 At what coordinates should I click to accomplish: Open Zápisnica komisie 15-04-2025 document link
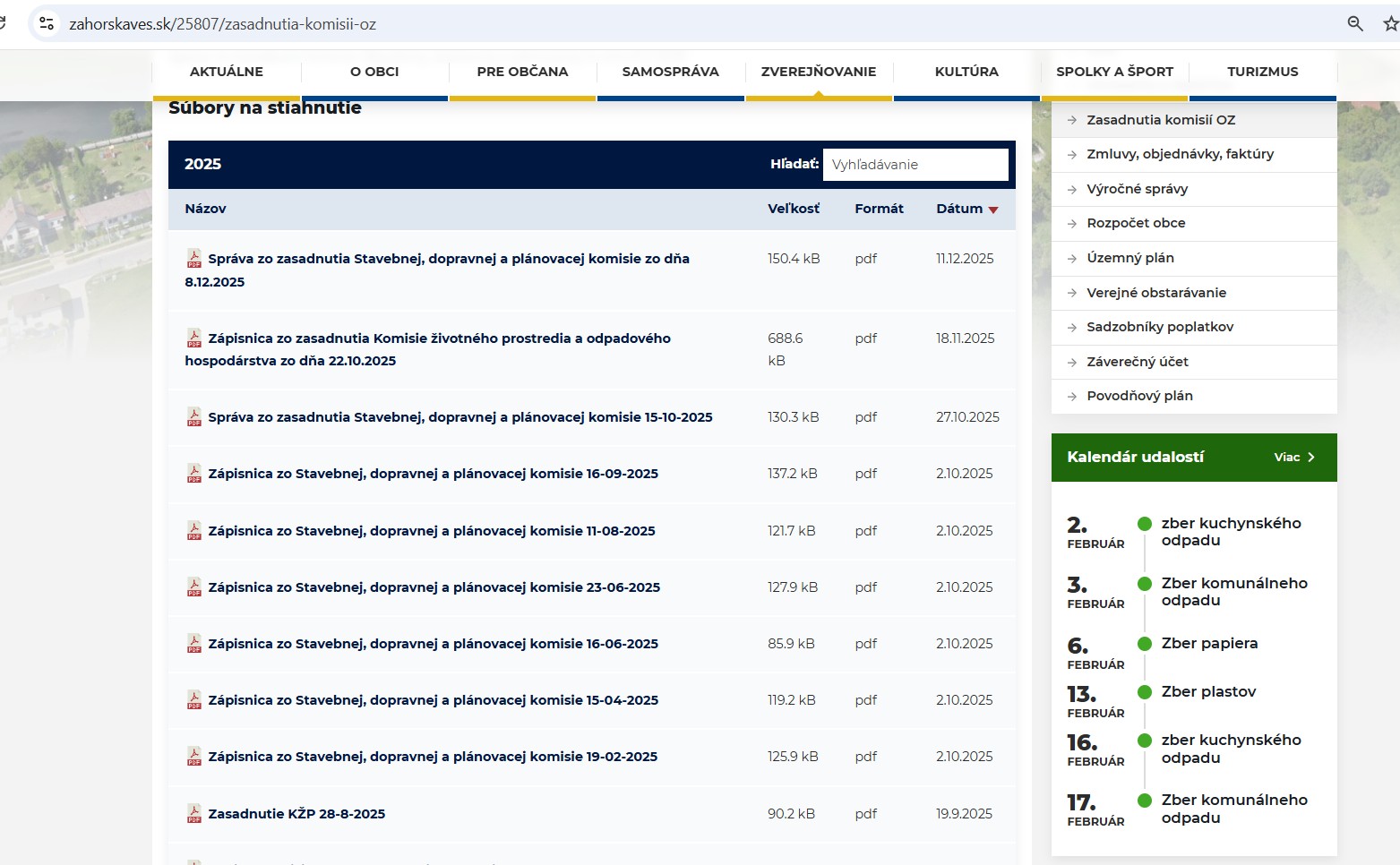click(433, 700)
